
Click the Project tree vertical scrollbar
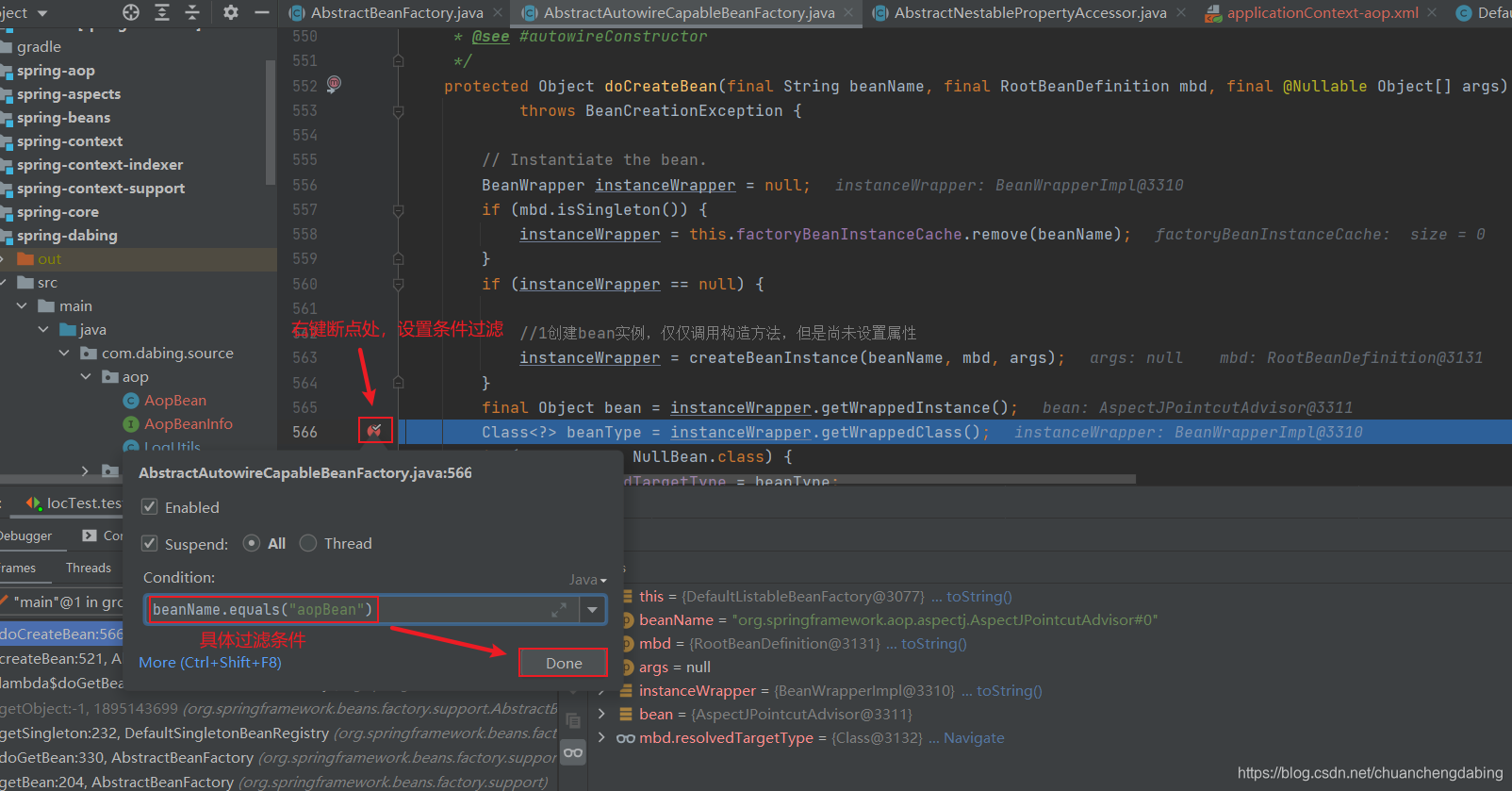point(271,123)
